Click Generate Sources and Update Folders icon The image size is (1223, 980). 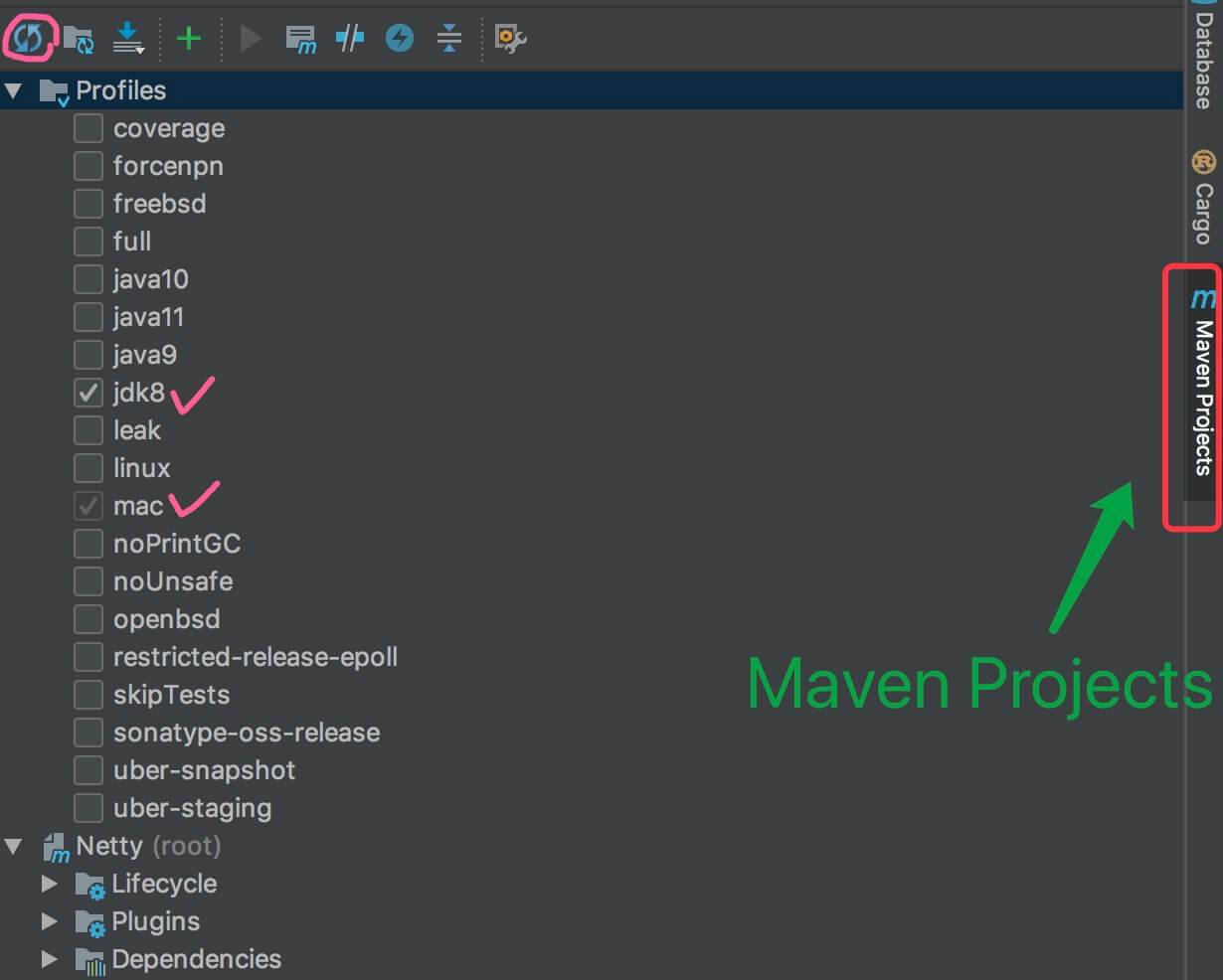point(79,39)
